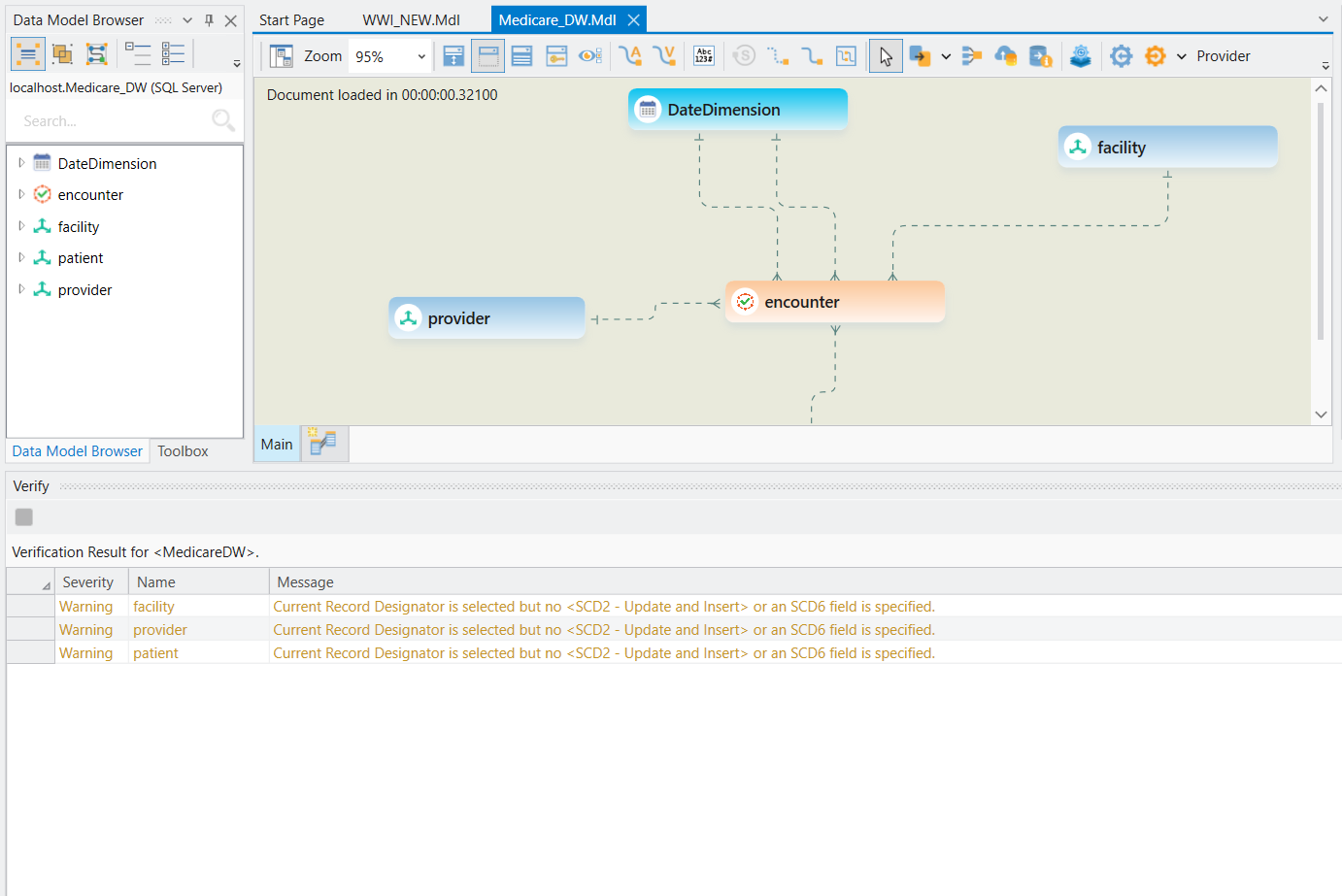Click the Main diagram tab button
The width and height of the screenshot is (1342, 896).
tap(277, 445)
